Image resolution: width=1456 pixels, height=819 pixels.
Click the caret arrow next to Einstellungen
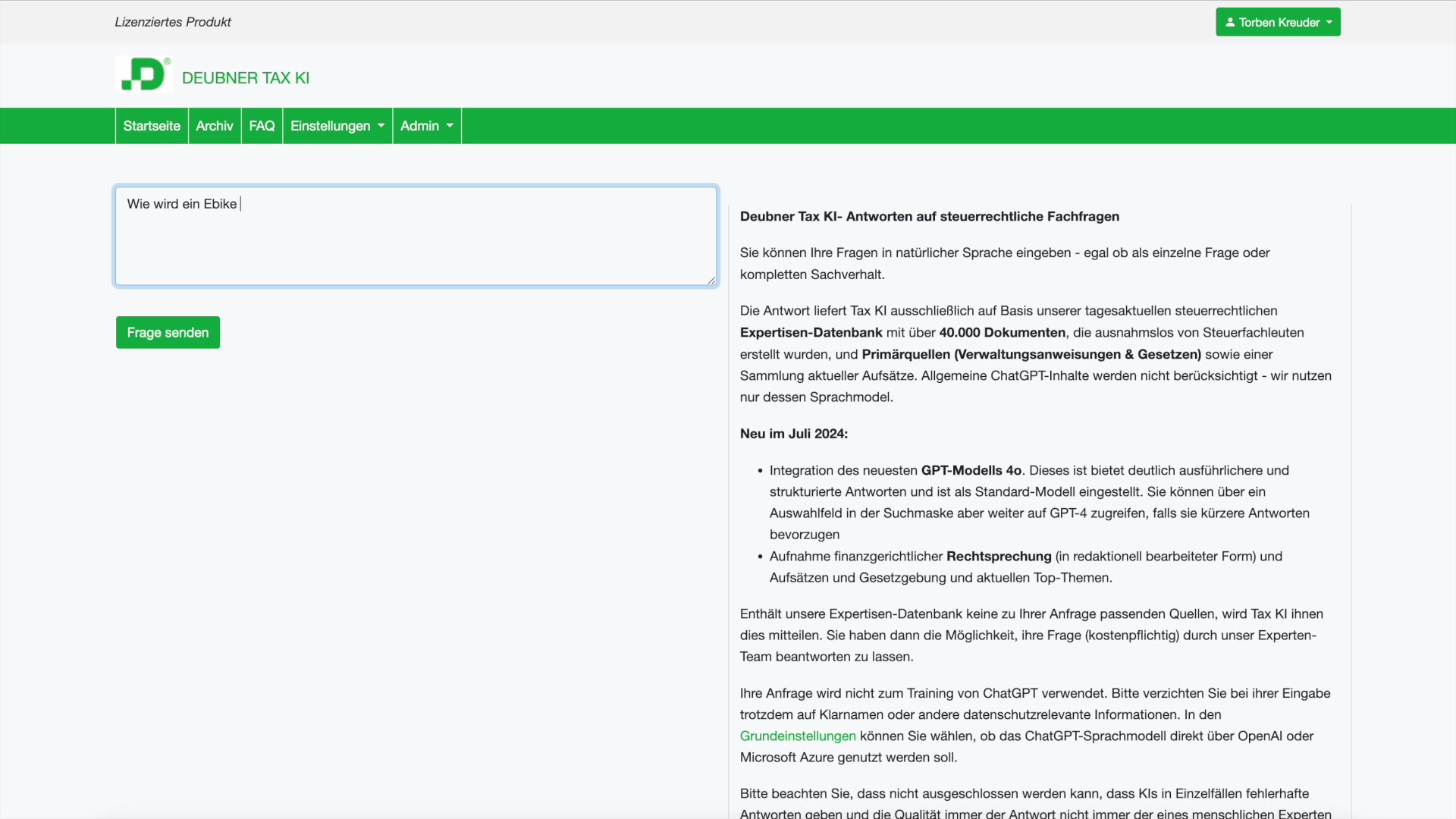tap(381, 126)
